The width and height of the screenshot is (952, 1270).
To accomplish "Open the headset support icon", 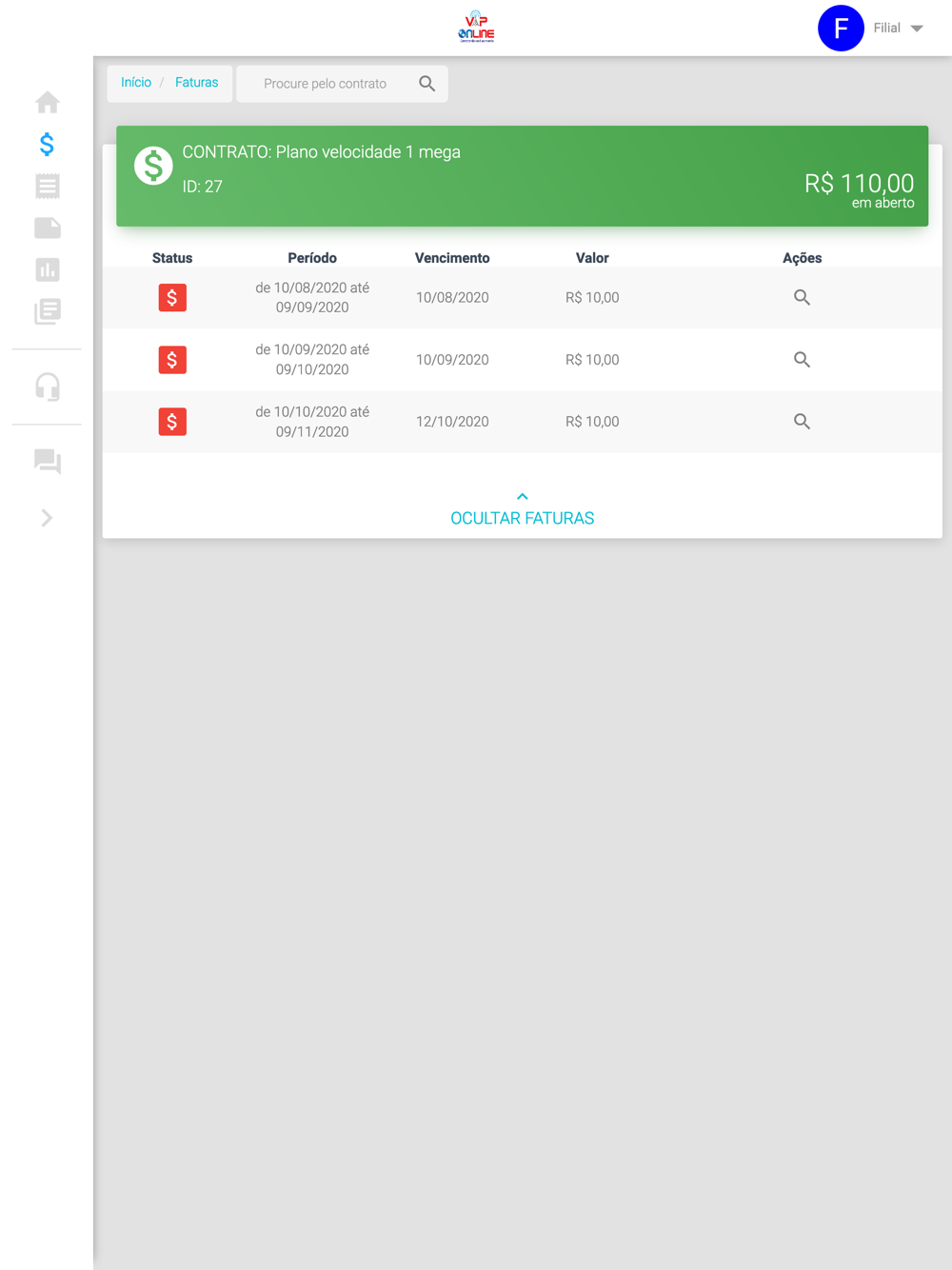I will pos(47,387).
